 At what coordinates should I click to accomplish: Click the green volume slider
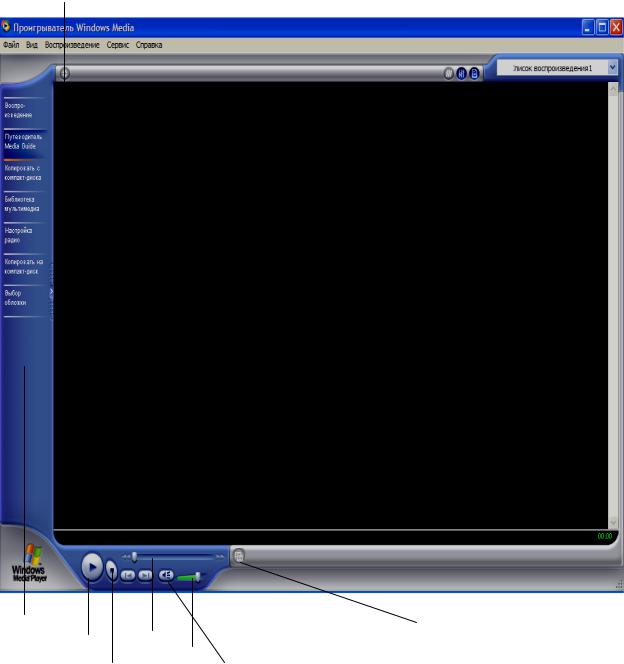coord(190,577)
